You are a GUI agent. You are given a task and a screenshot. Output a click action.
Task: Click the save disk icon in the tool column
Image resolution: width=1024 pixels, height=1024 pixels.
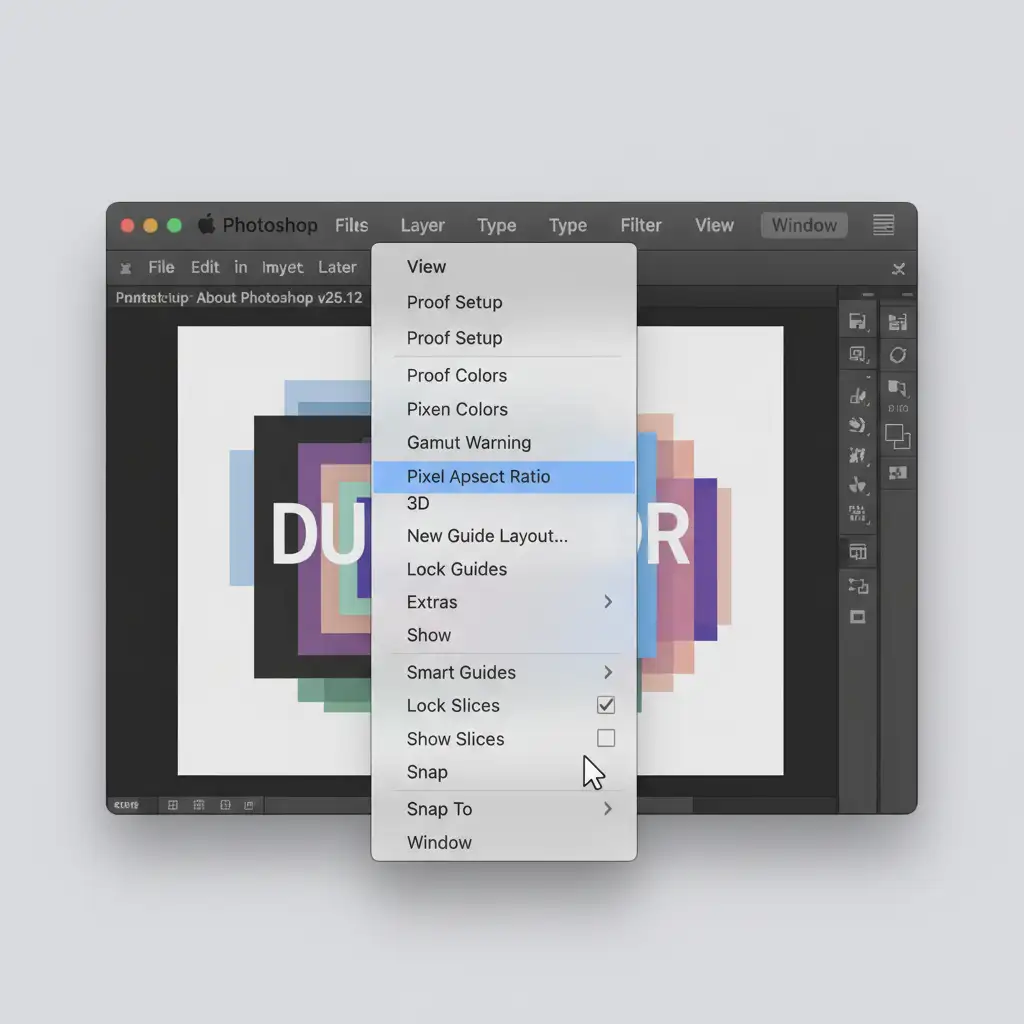[x=857, y=322]
